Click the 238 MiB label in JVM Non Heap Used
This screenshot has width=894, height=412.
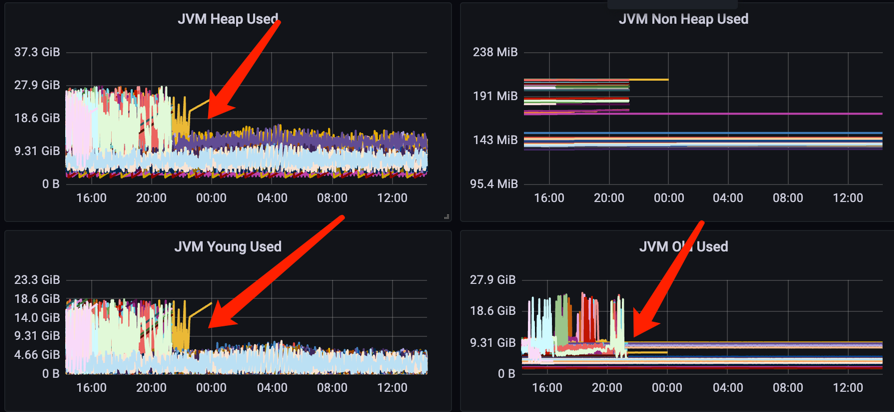[x=495, y=52]
